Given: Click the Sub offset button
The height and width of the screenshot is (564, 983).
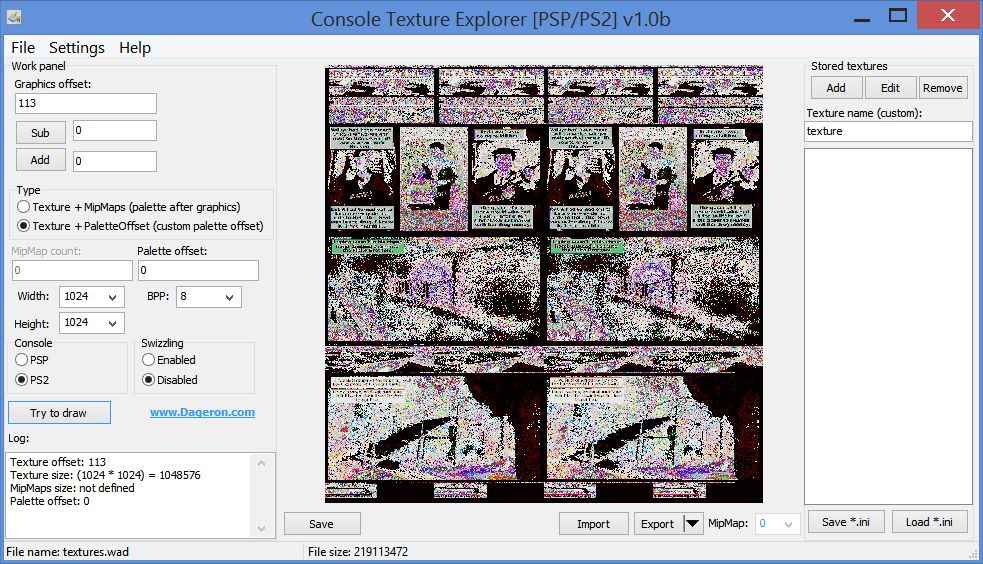Looking at the screenshot, I should pyautogui.click(x=40, y=133).
